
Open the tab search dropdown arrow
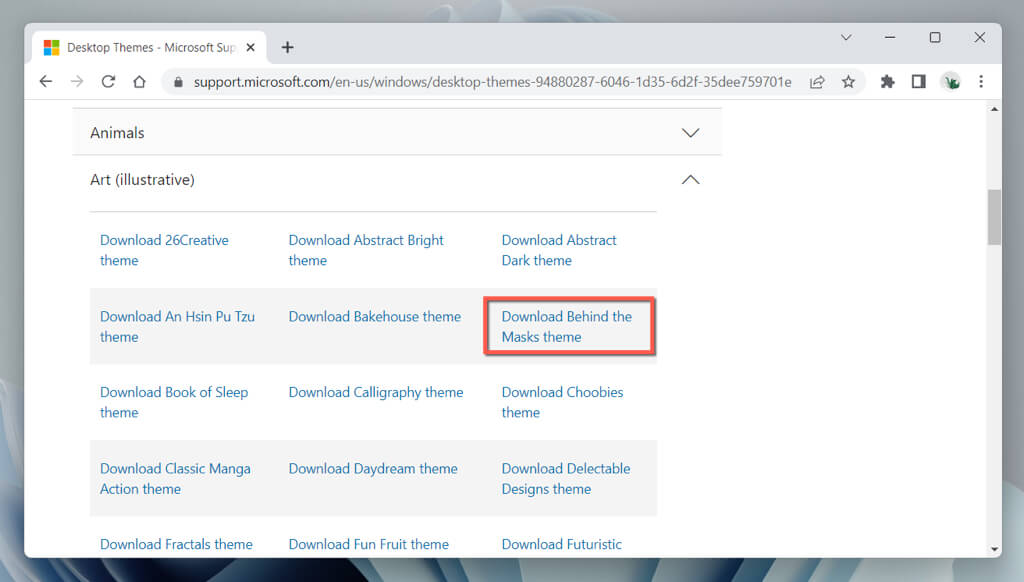(846, 38)
